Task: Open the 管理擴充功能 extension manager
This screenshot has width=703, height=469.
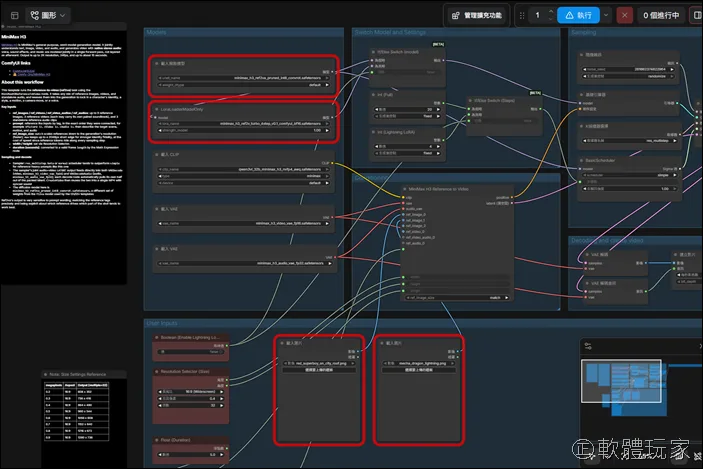Action: [x=477, y=15]
